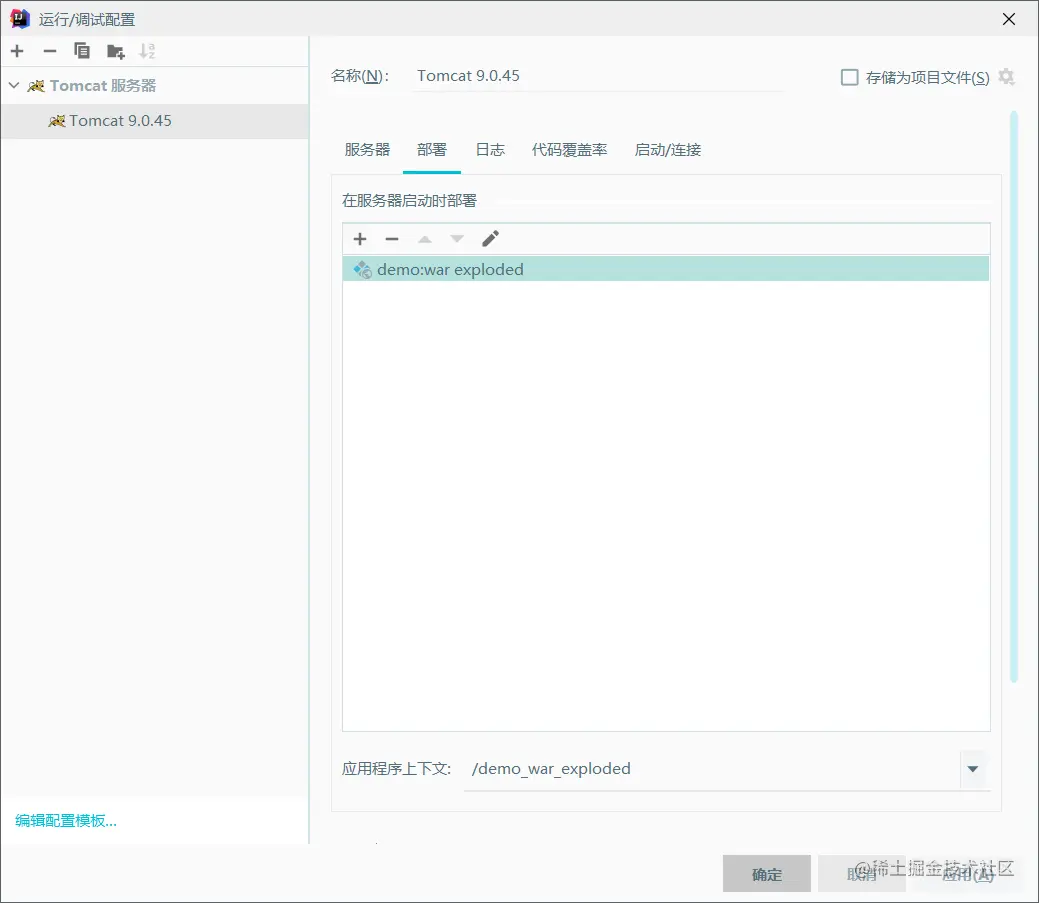Add a deployment artifact with plus
1039x903 pixels.
(360, 239)
